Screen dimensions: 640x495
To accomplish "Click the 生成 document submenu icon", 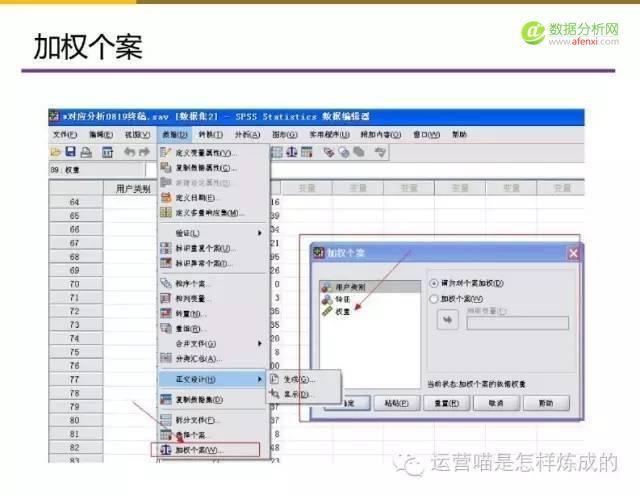I will click(275, 379).
